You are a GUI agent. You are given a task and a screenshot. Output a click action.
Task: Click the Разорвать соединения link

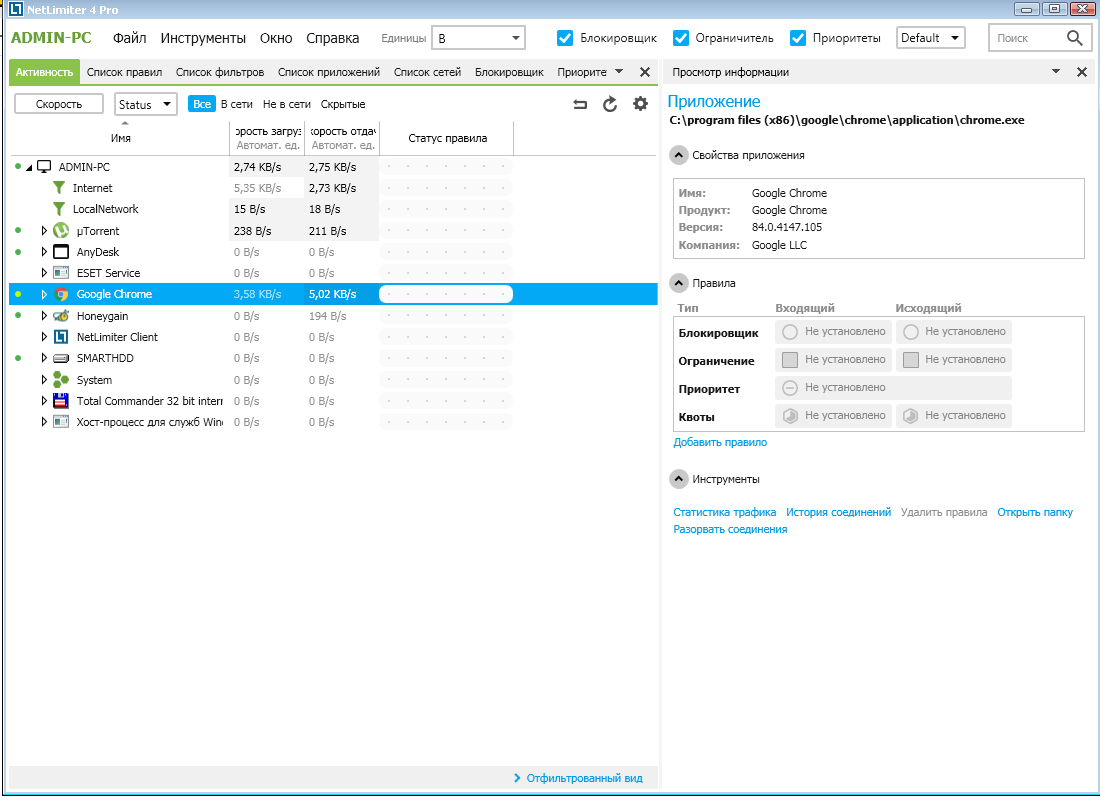[x=730, y=530]
